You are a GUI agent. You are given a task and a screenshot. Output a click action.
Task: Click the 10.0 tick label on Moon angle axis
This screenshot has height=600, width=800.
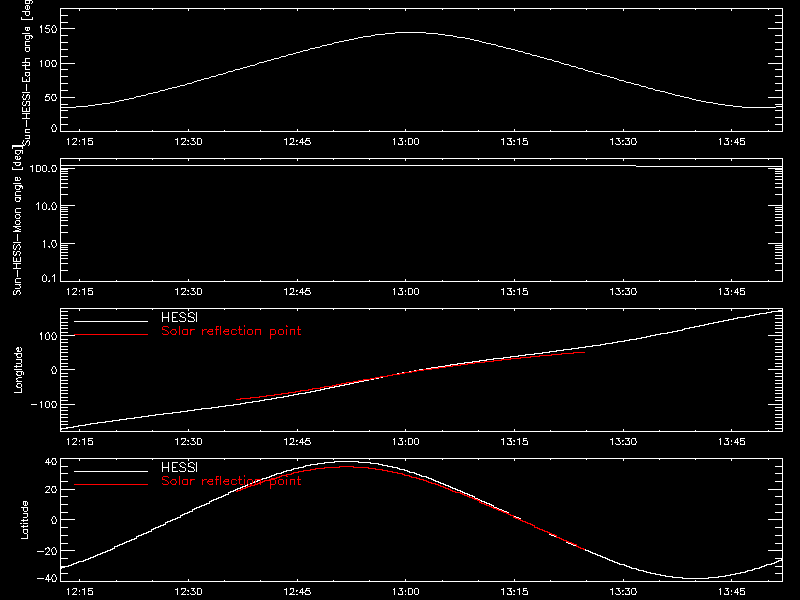(46, 207)
